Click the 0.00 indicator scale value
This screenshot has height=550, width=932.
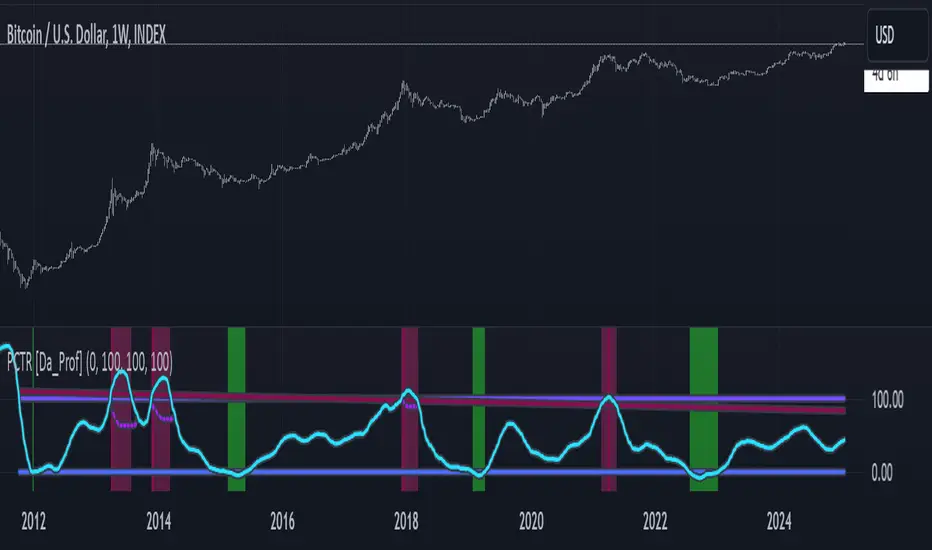coord(881,473)
